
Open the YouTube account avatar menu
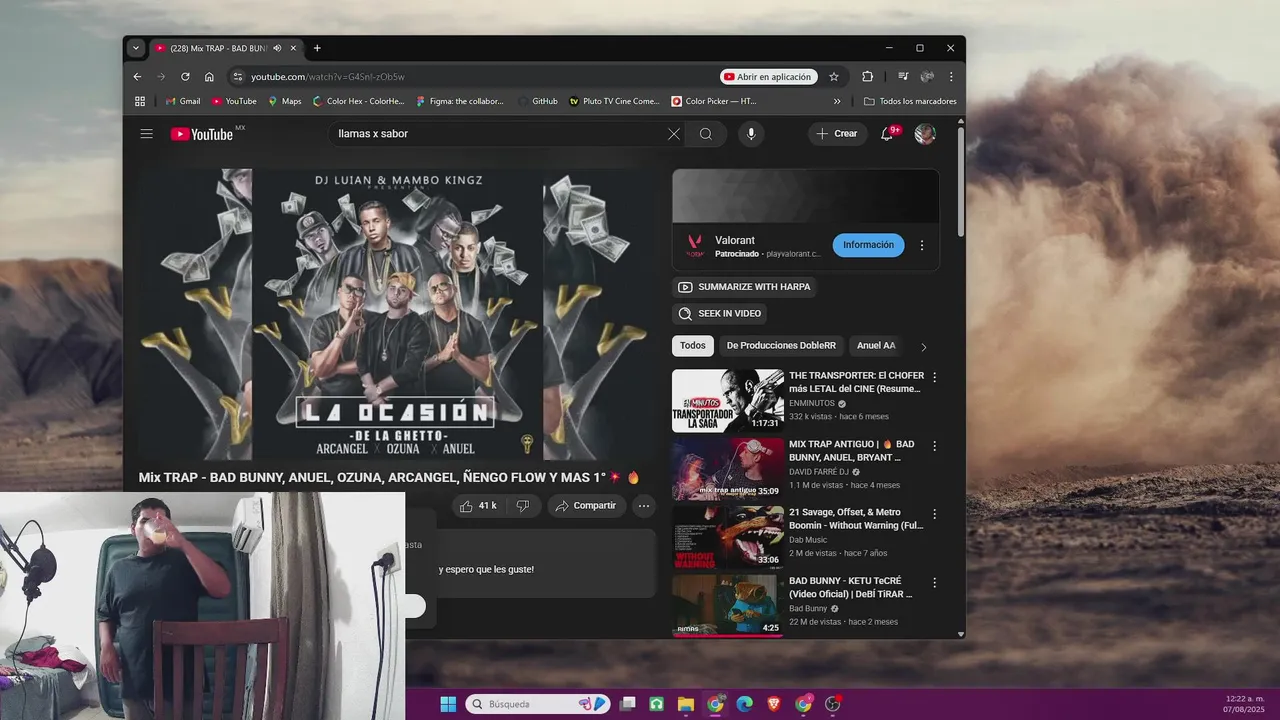point(925,134)
